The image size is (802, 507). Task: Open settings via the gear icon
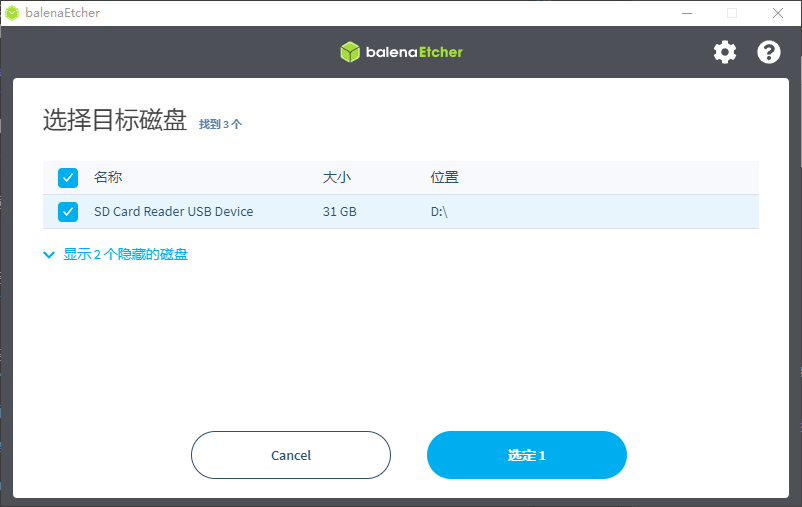(725, 52)
